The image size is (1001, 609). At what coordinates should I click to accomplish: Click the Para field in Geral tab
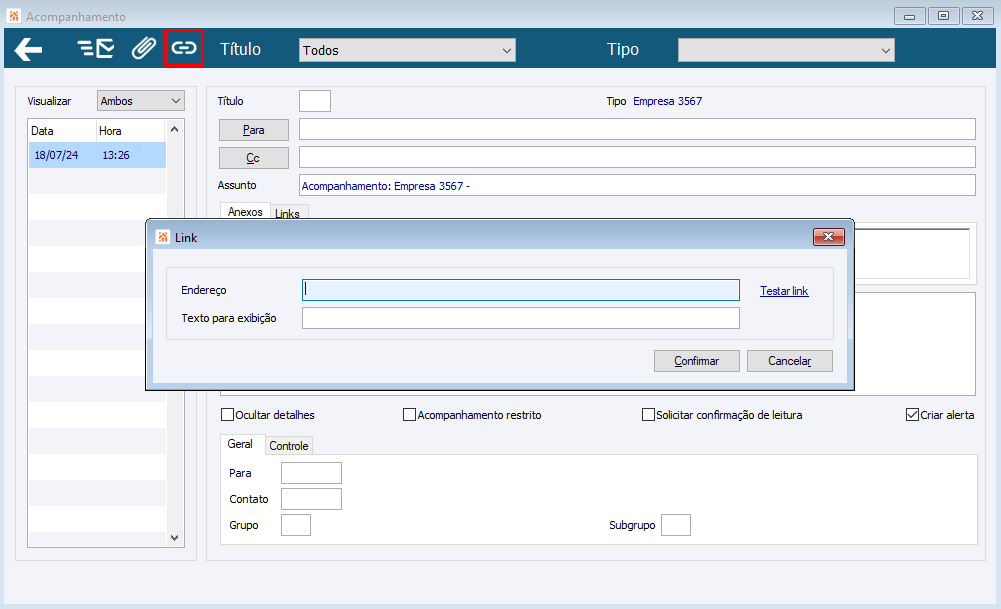312,473
